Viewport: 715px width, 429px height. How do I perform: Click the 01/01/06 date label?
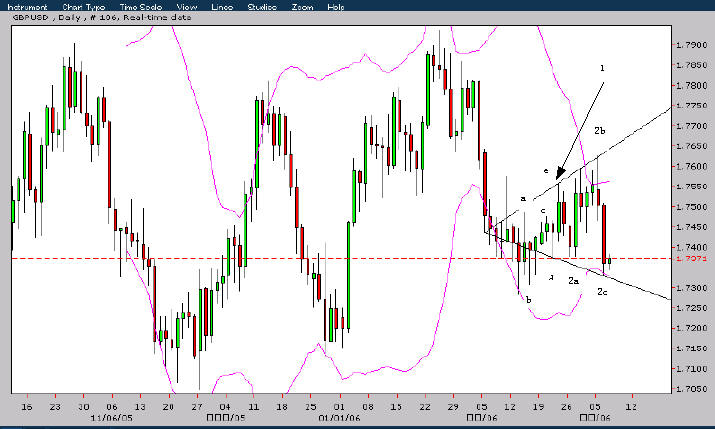point(339,418)
